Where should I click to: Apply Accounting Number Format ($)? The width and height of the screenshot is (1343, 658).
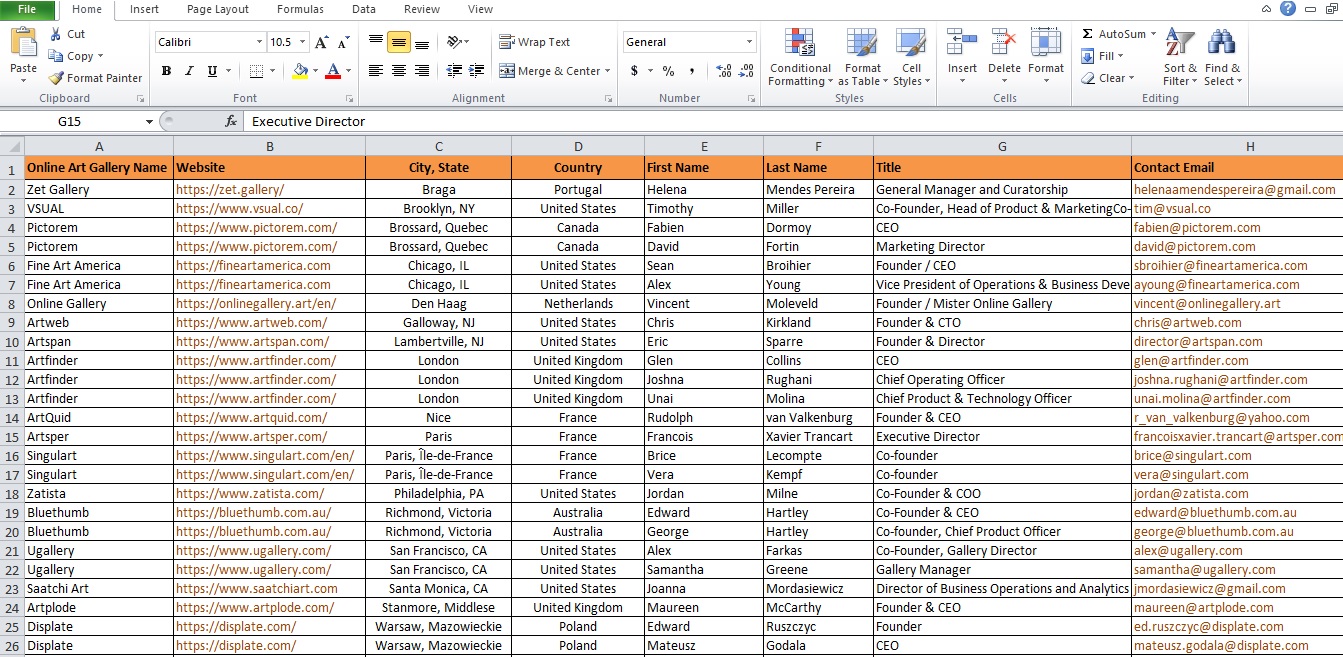click(x=634, y=71)
